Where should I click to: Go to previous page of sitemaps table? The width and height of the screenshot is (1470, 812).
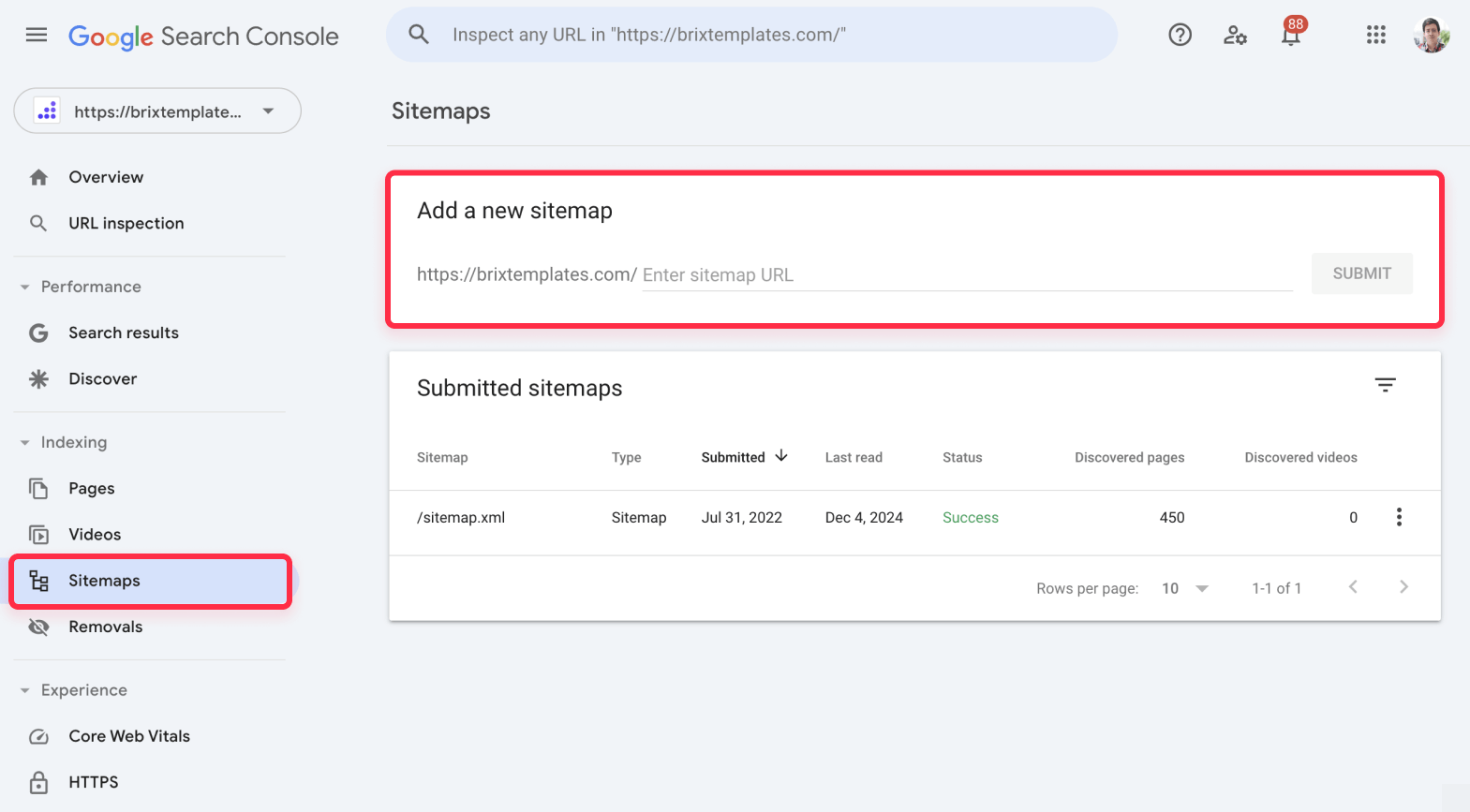click(1353, 587)
